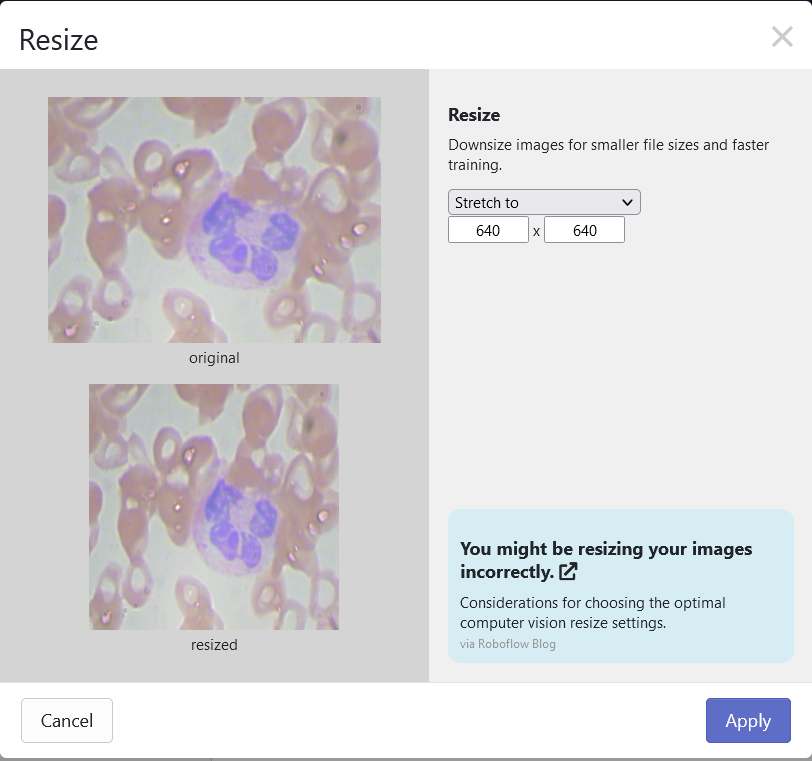
Task: Click the 'via Roboflow Blog' attribution text
Action: 507,644
